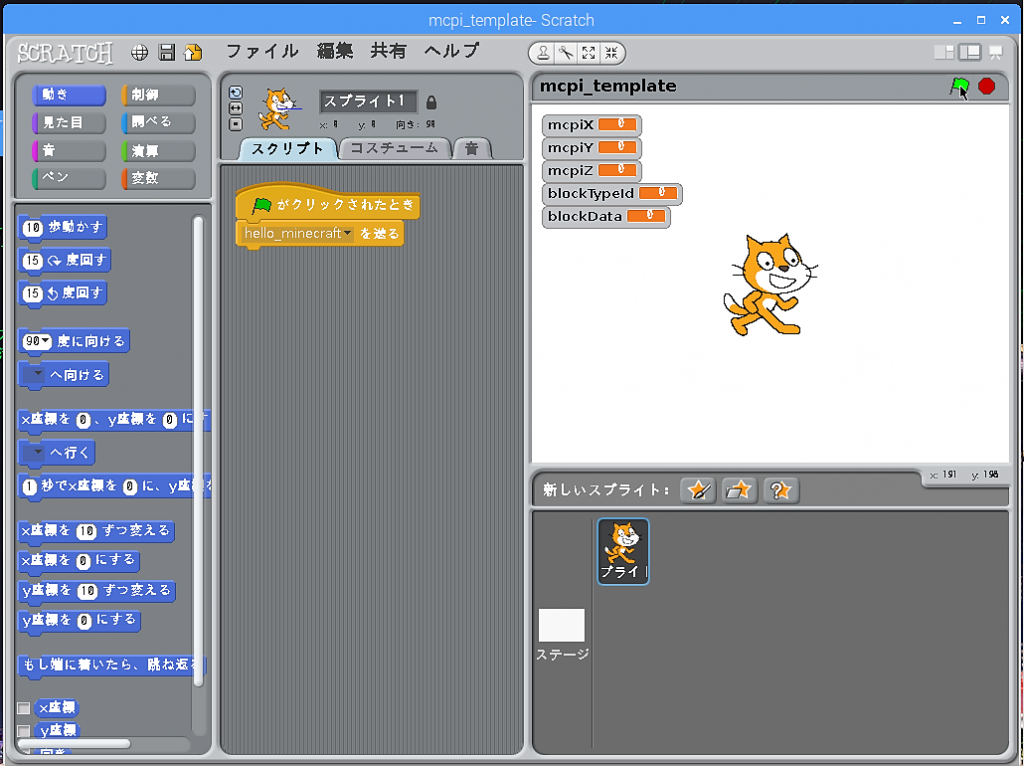Image resolution: width=1024 pixels, height=766 pixels.
Task: Select the grow sprite tool
Action: [x=588, y=54]
